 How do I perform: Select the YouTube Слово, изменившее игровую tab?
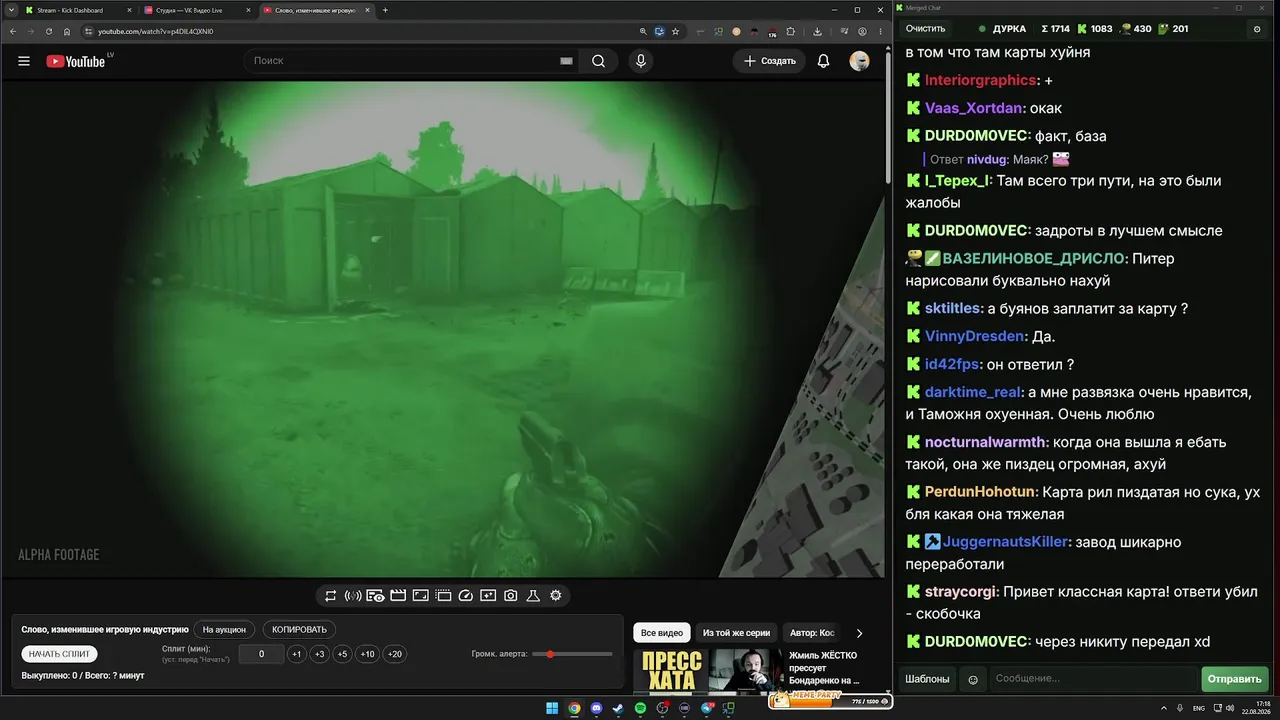(316, 10)
